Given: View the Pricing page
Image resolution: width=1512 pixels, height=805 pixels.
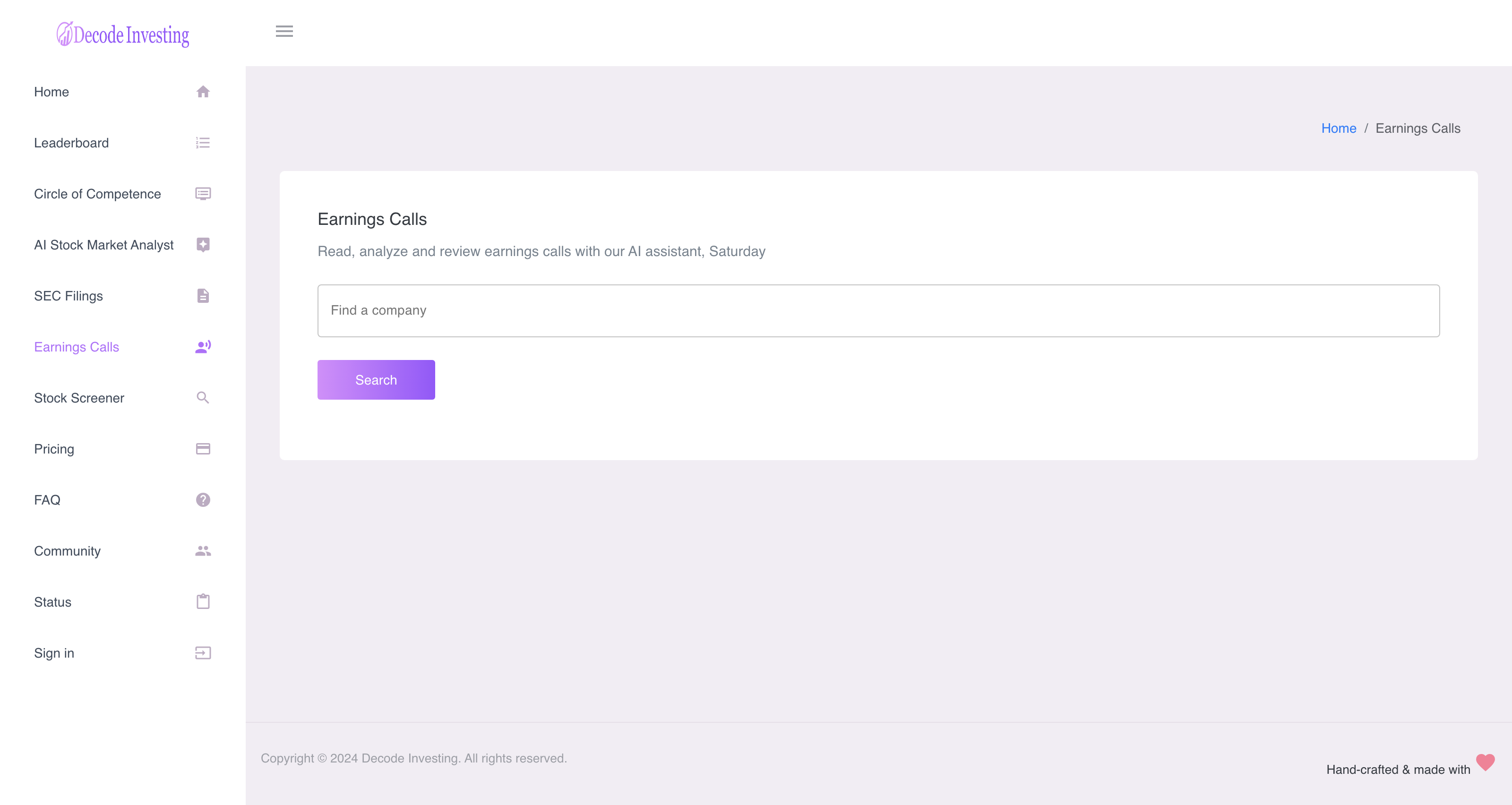Looking at the screenshot, I should [54, 449].
